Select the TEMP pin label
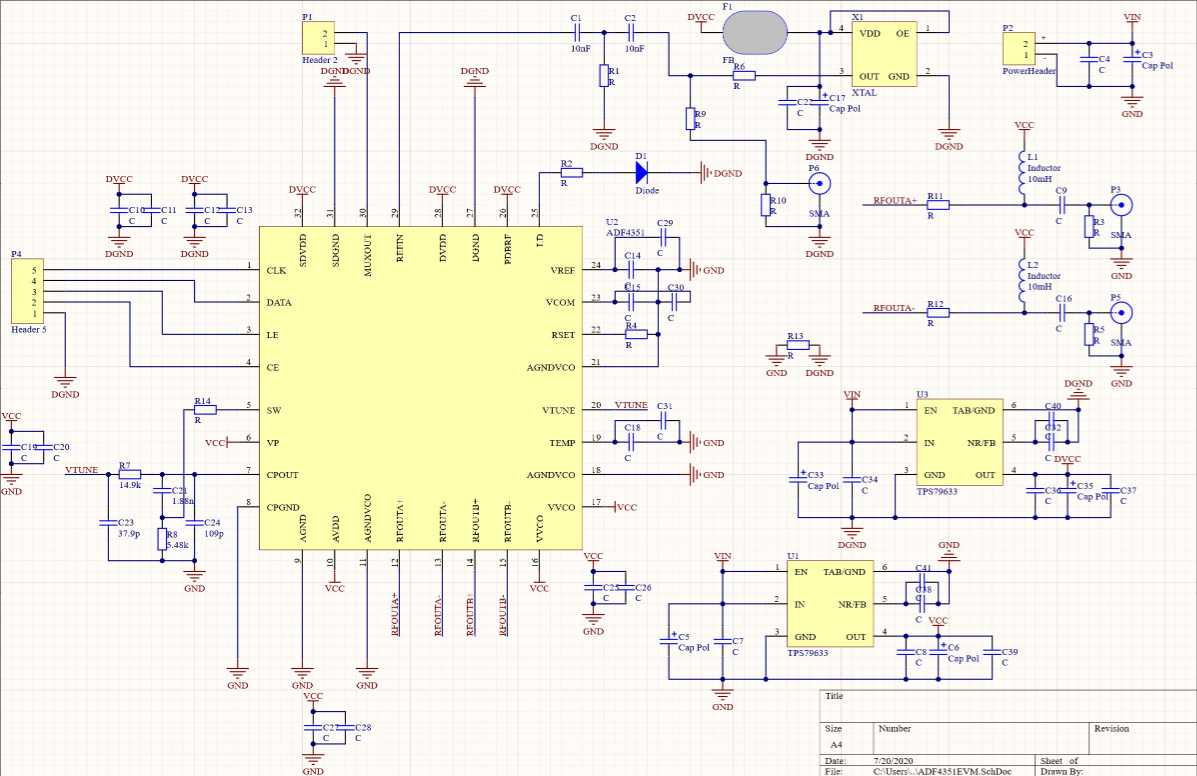Image resolution: width=1197 pixels, height=776 pixels. pyautogui.click(x=563, y=443)
